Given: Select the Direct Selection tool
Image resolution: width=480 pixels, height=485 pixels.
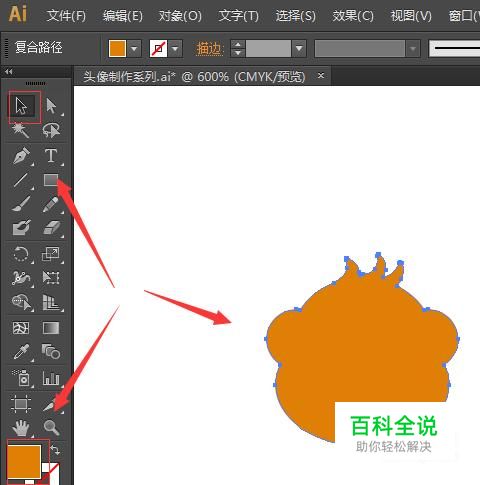Looking at the screenshot, I should click(x=51, y=106).
